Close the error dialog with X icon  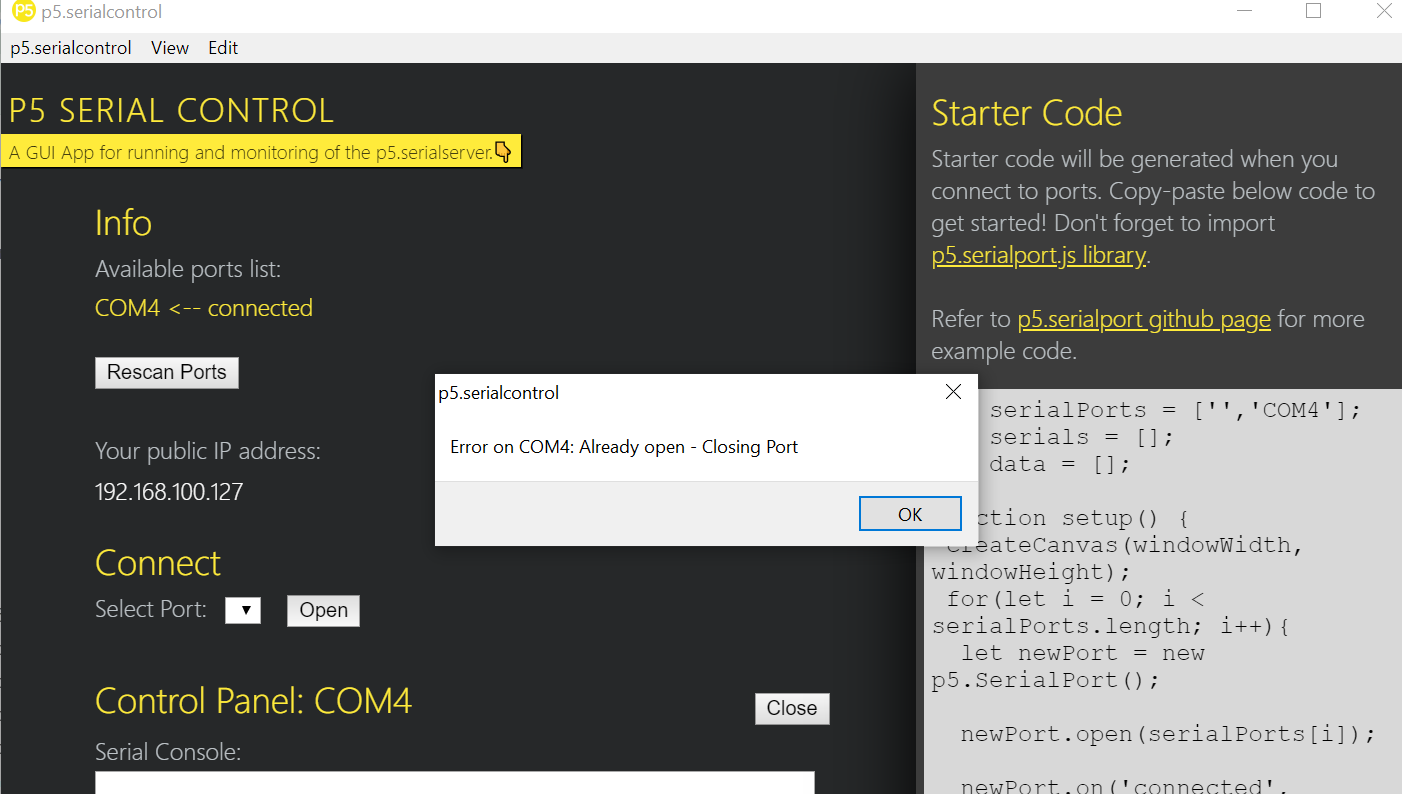point(953,392)
